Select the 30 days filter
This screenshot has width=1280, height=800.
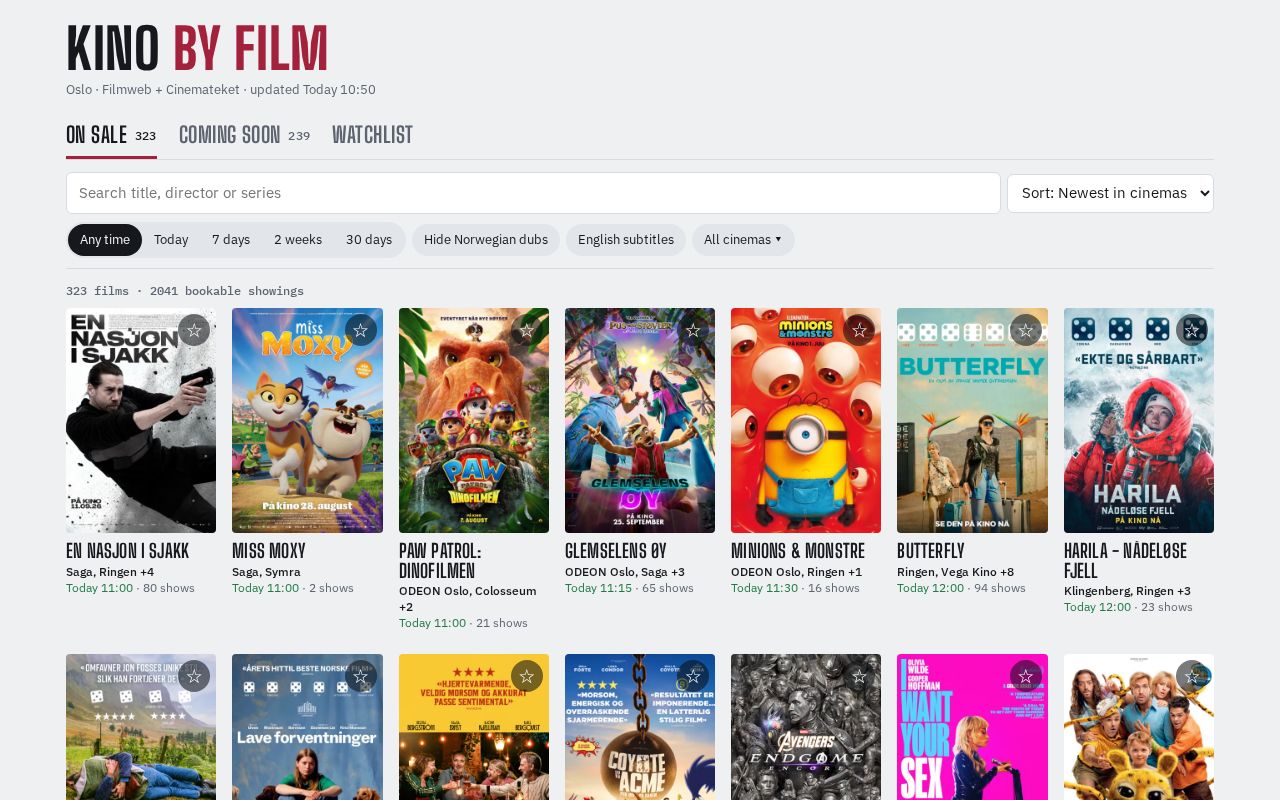coord(369,240)
